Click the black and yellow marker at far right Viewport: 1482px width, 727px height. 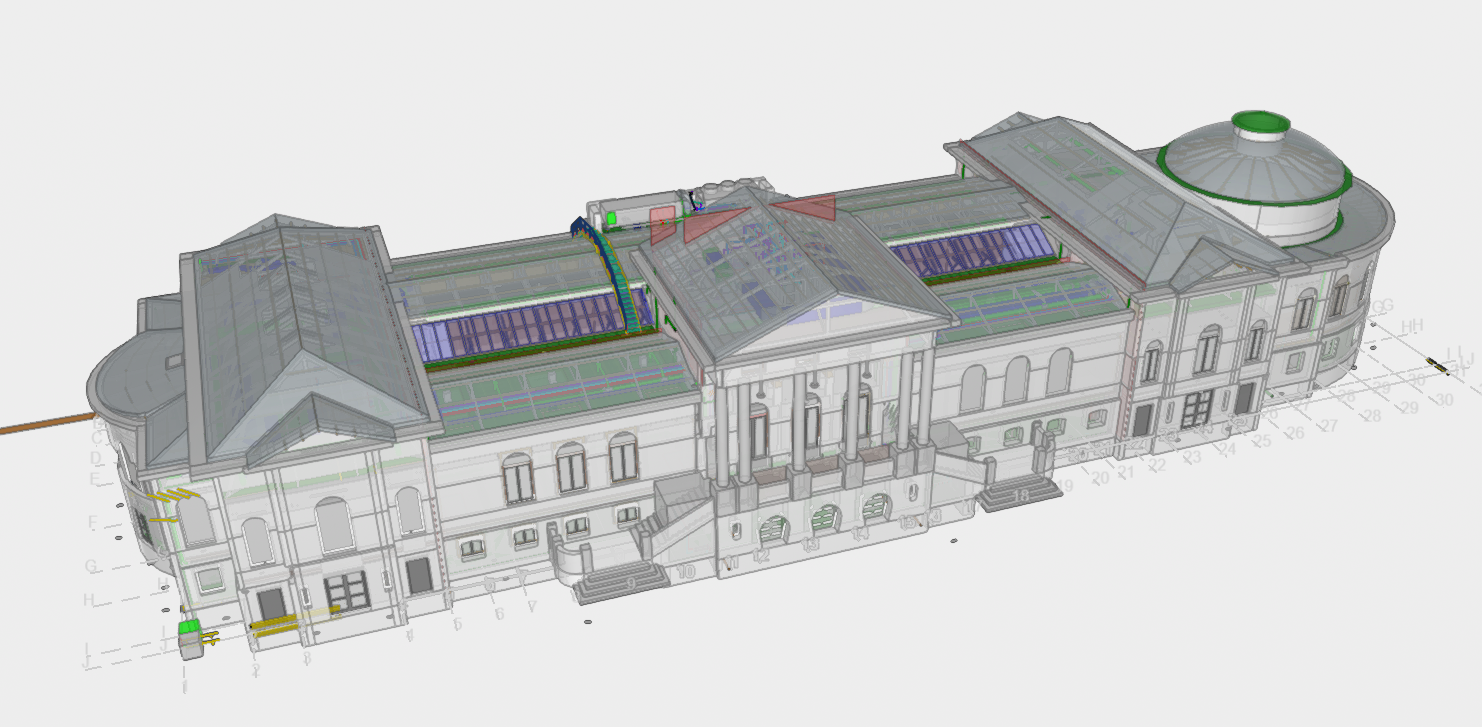(1439, 366)
